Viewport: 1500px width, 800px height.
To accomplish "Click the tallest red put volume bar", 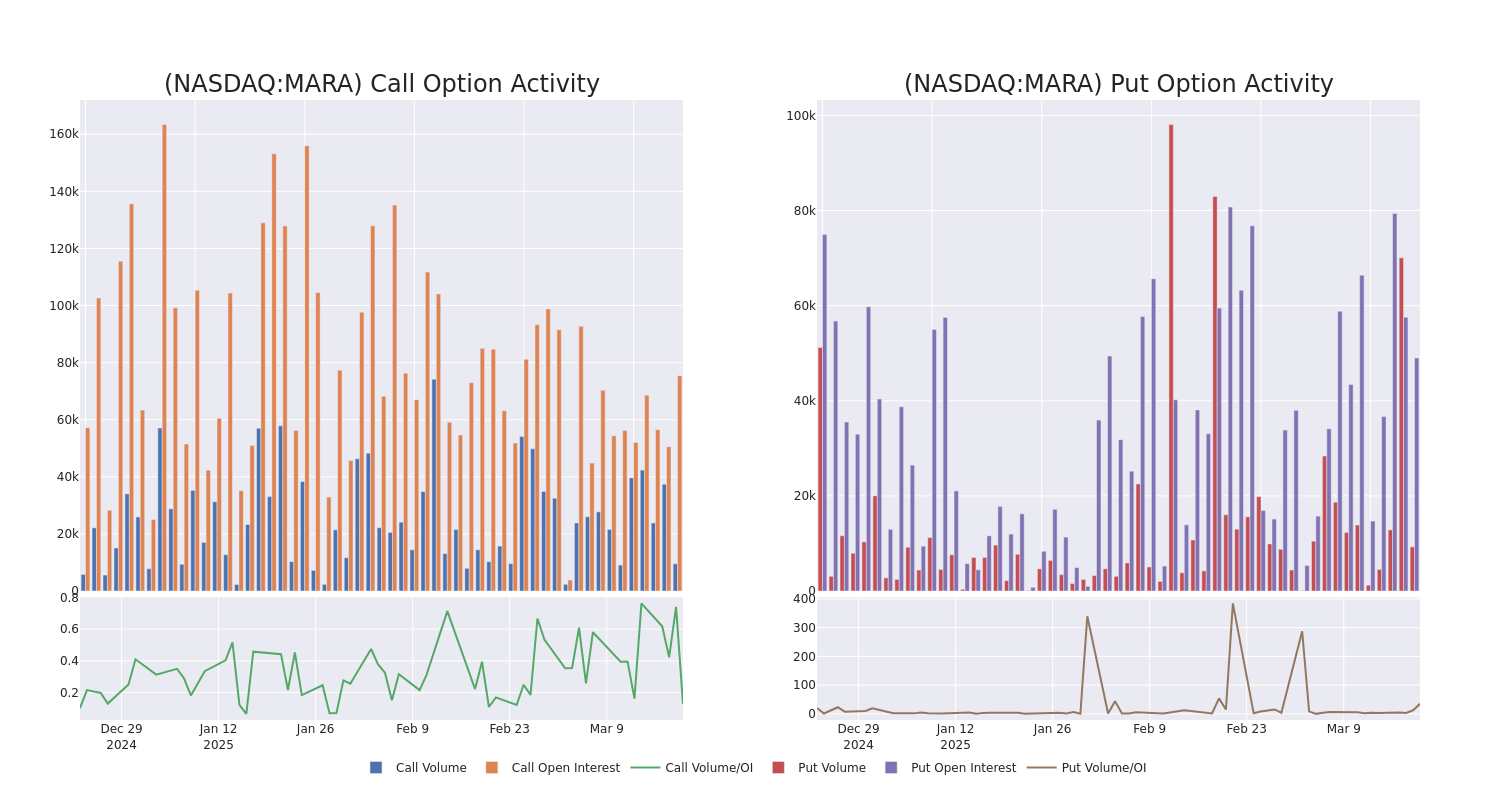I will (1171, 357).
